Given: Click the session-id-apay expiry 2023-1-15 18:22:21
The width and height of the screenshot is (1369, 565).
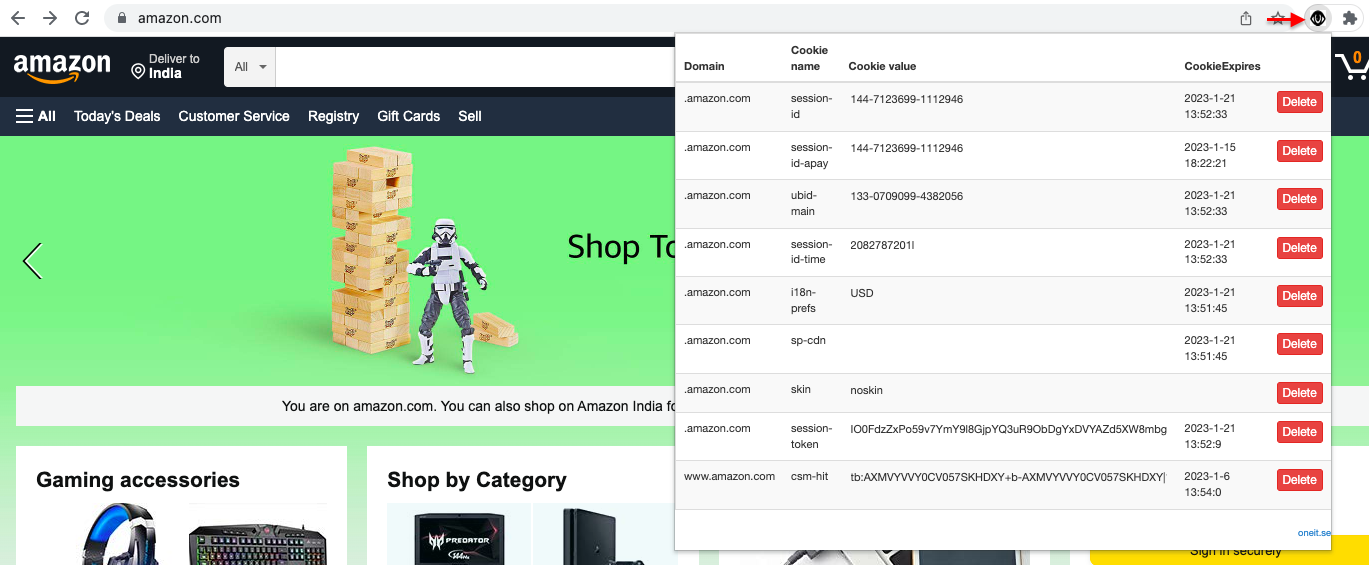Looking at the screenshot, I should coord(1210,155).
